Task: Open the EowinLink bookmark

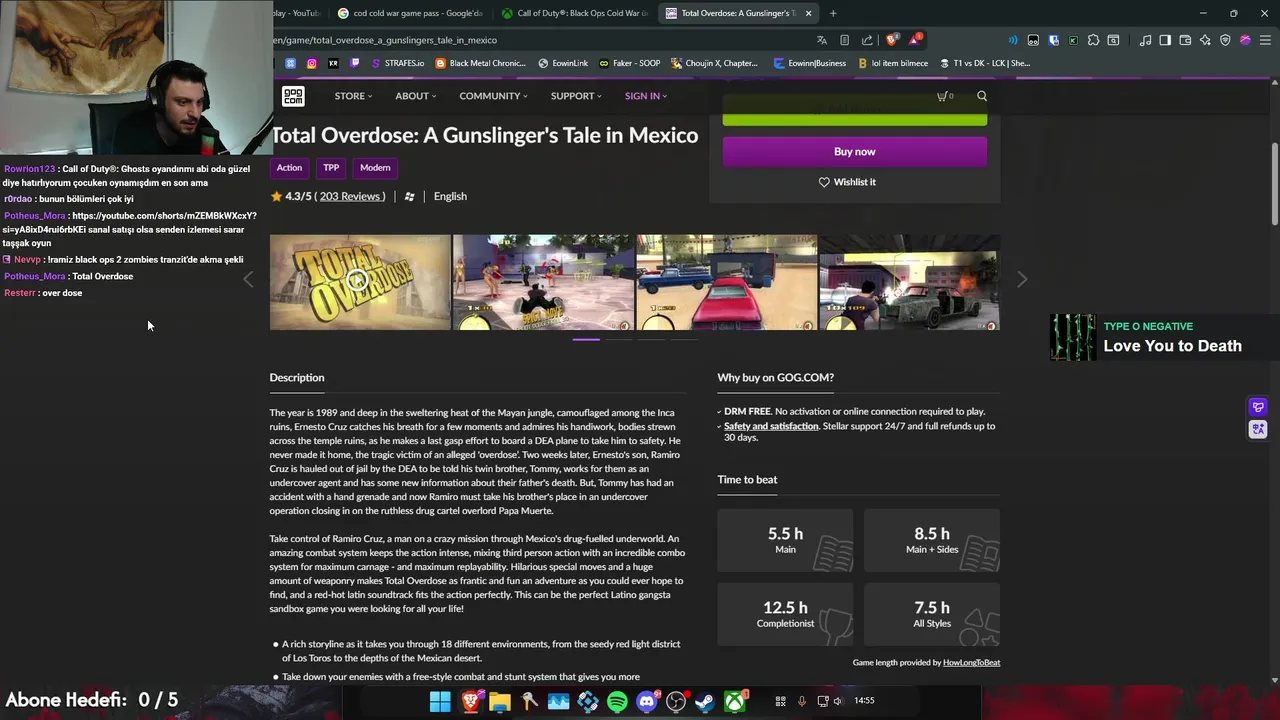Action: click(x=563, y=63)
